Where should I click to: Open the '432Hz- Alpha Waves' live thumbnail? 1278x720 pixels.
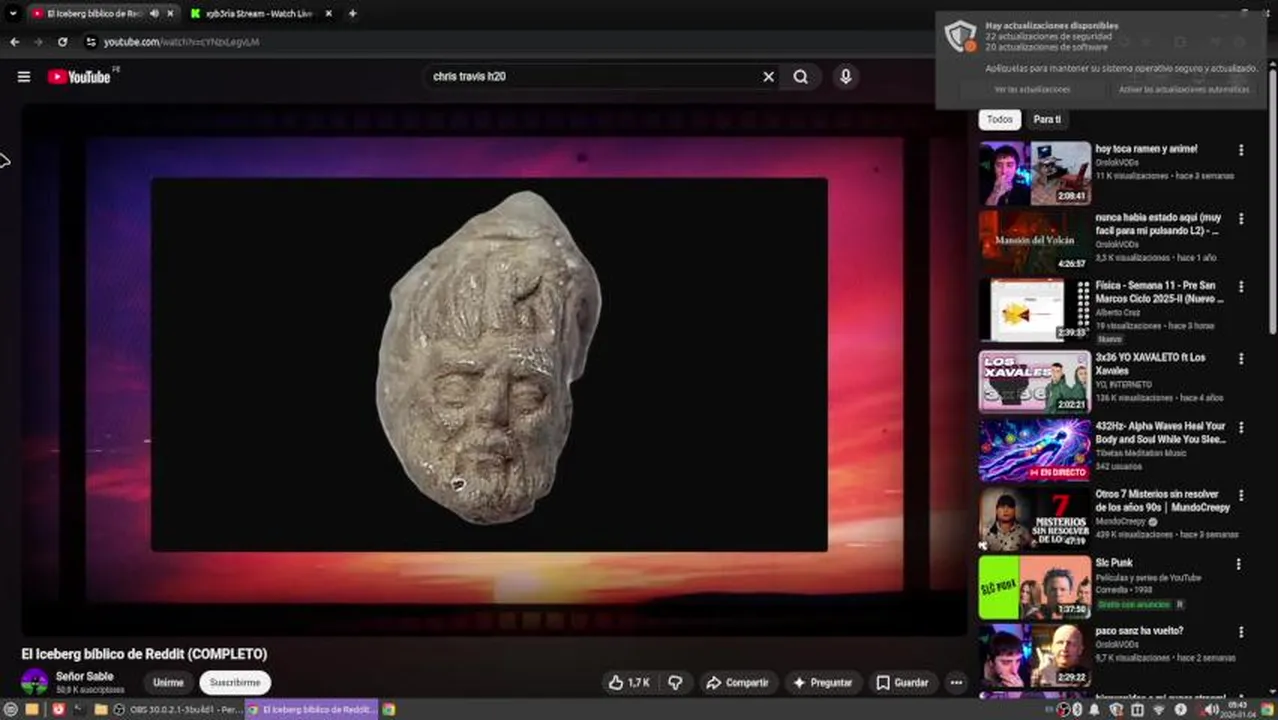tap(1035, 448)
